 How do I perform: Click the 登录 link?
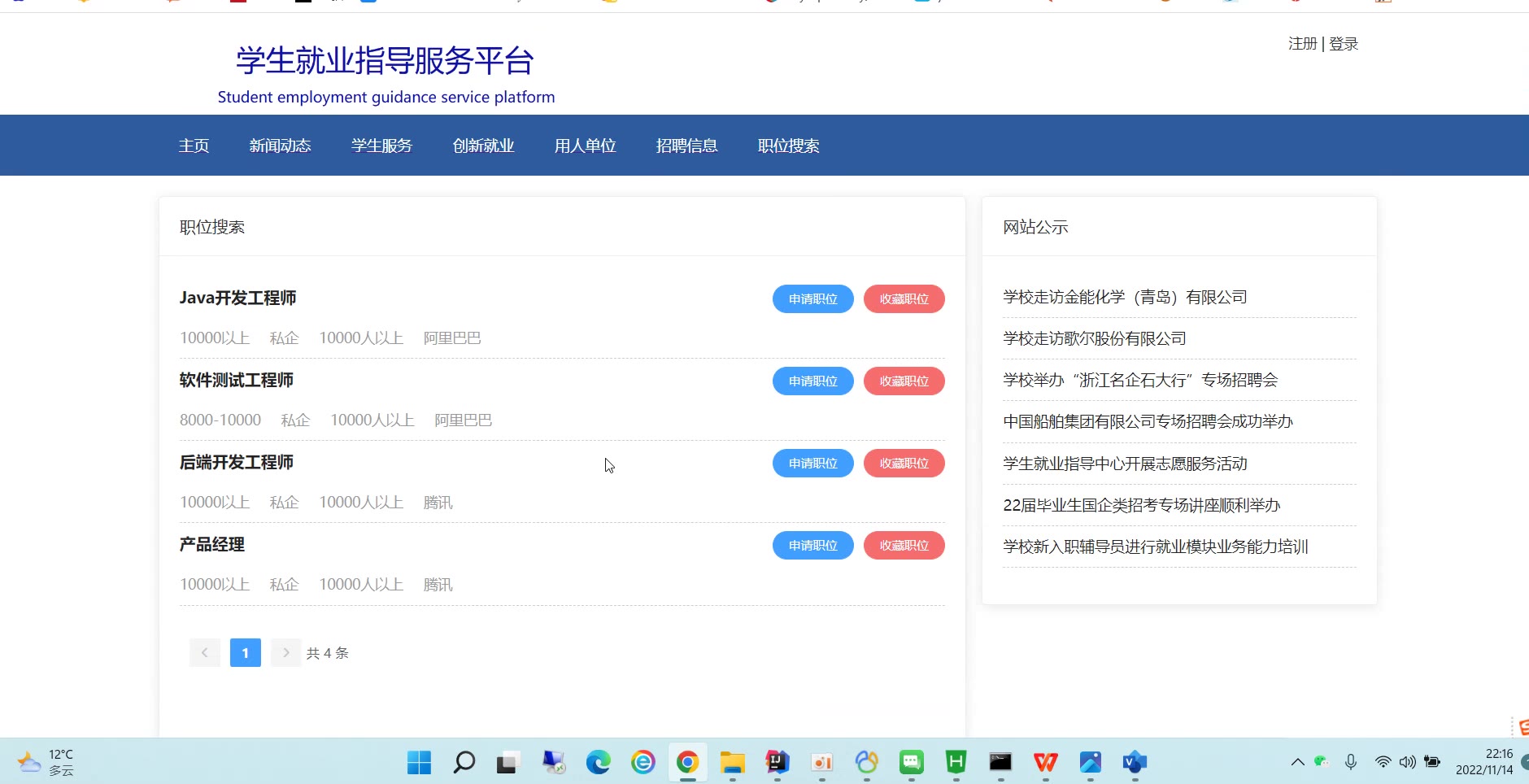(x=1344, y=44)
